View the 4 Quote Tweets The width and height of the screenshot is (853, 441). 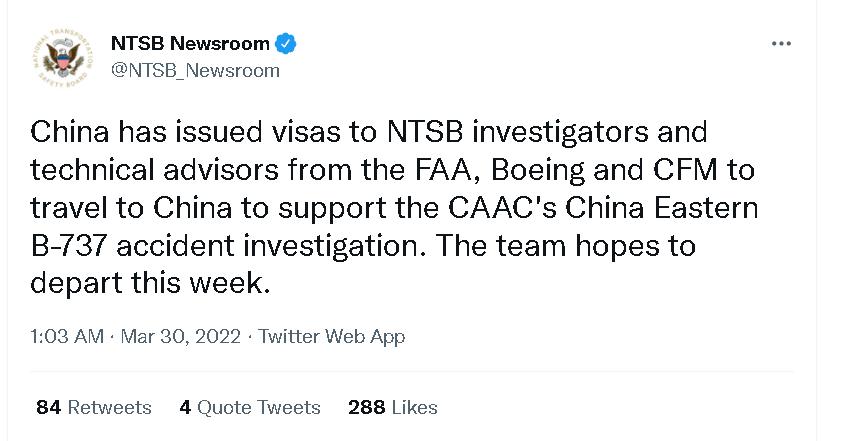coord(250,407)
